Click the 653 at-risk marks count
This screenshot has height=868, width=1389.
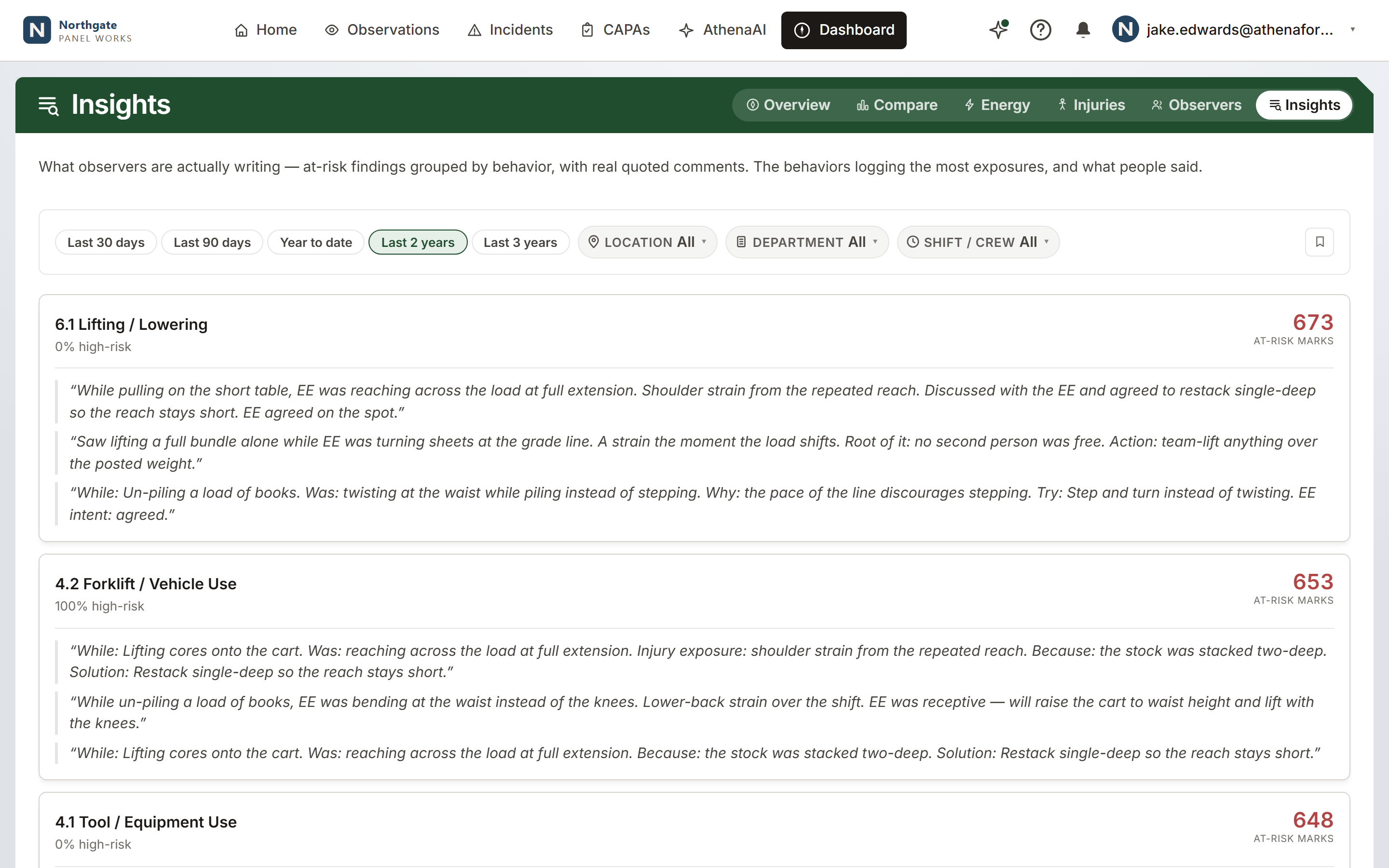tap(1313, 582)
